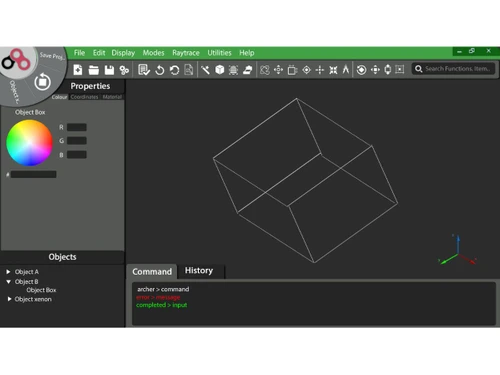The width and height of the screenshot is (500, 375).
Task: Open the Utilities menu
Action: click(x=219, y=53)
